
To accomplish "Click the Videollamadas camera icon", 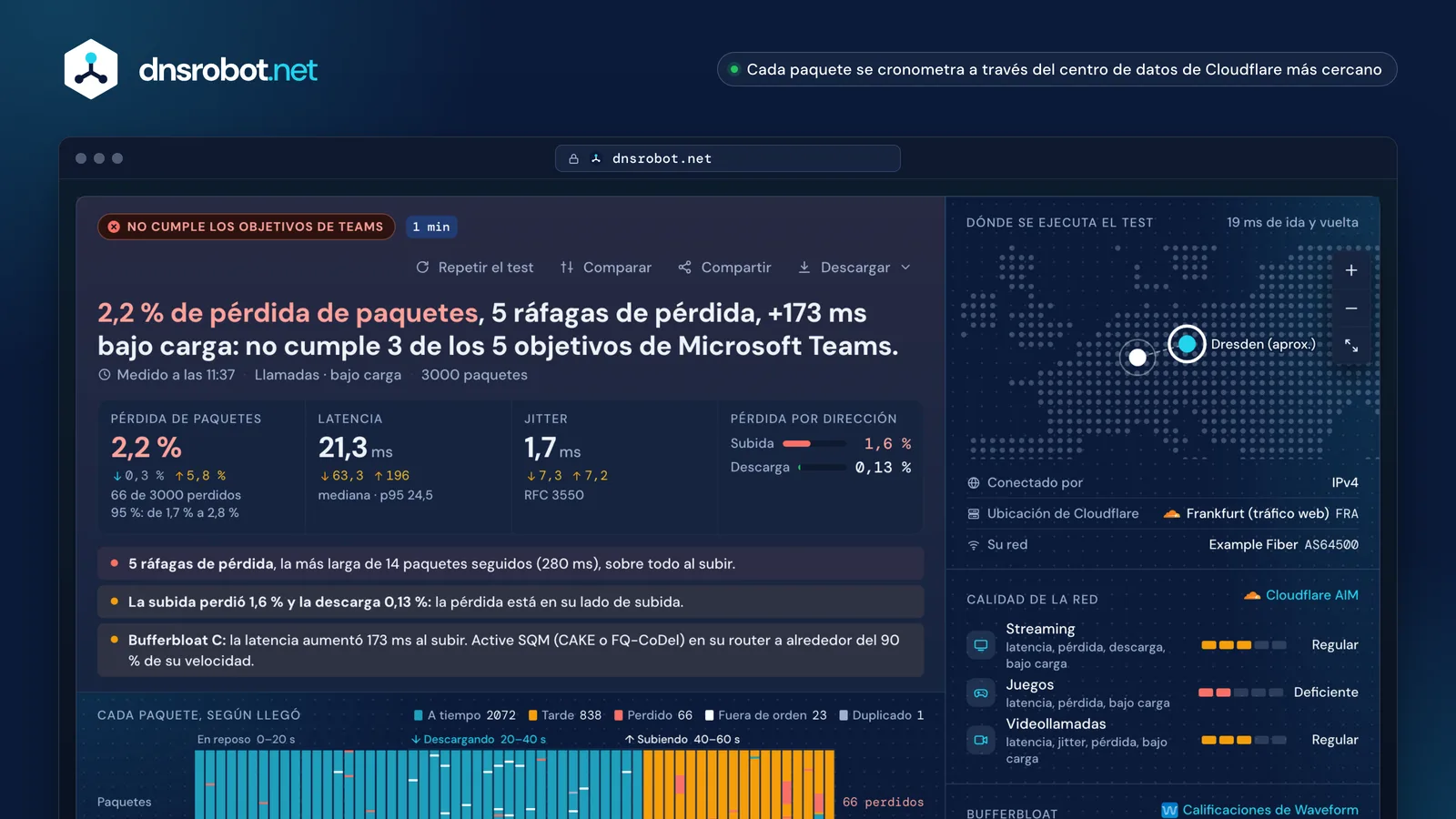I will point(981,740).
